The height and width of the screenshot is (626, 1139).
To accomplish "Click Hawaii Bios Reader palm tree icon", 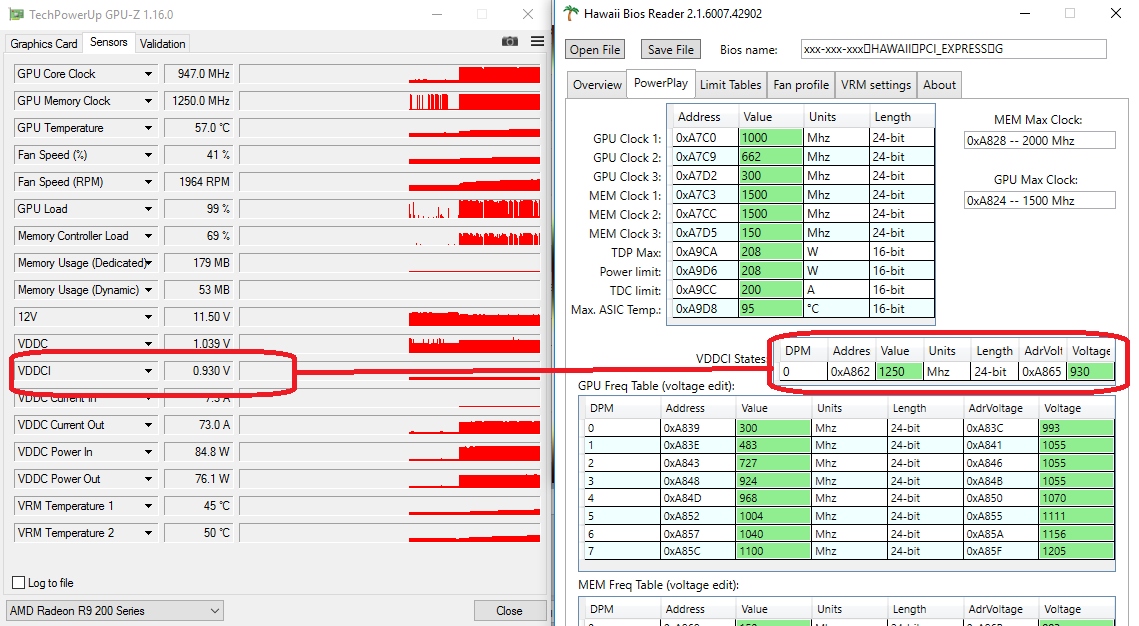I will point(572,13).
